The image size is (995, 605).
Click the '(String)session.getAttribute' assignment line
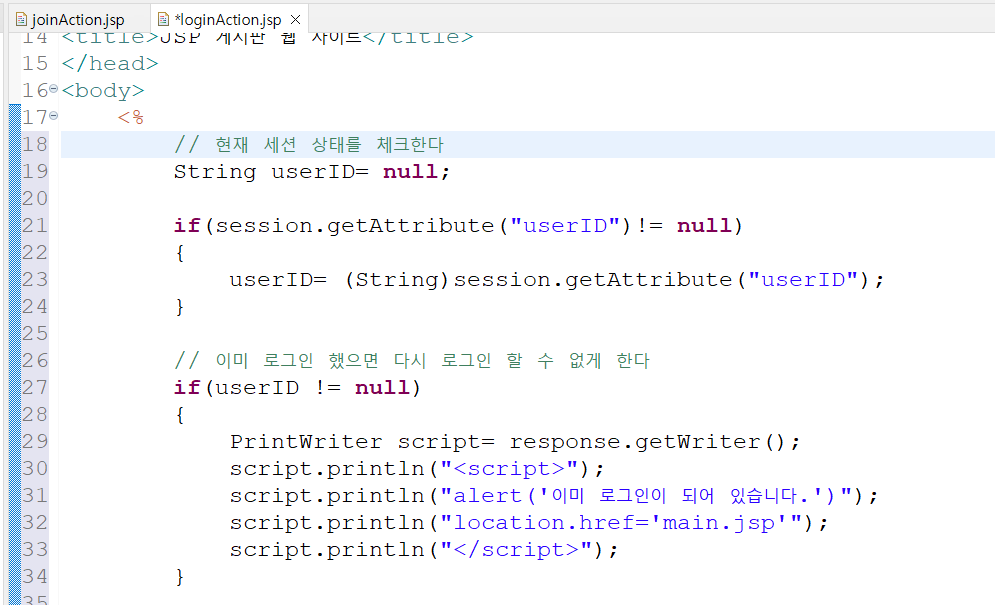tap(557, 280)
